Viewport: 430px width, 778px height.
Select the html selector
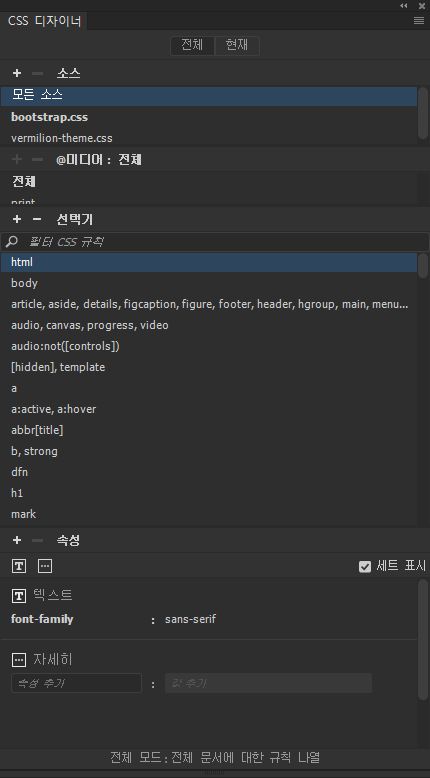pyautogui.click(x=209, y=262)
